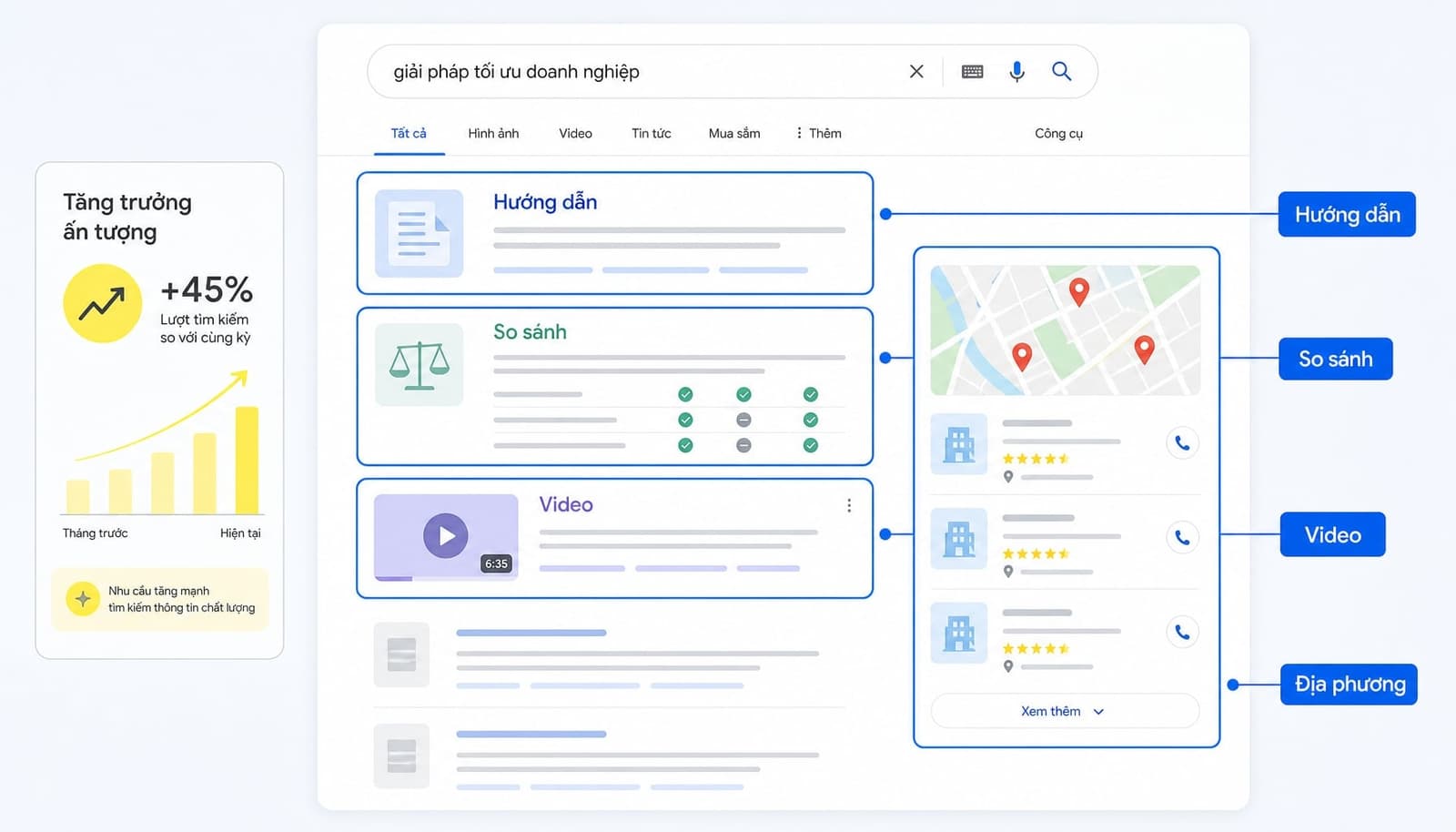Call the first local business
This screenshot has height=832, width=1456.
1182,443
